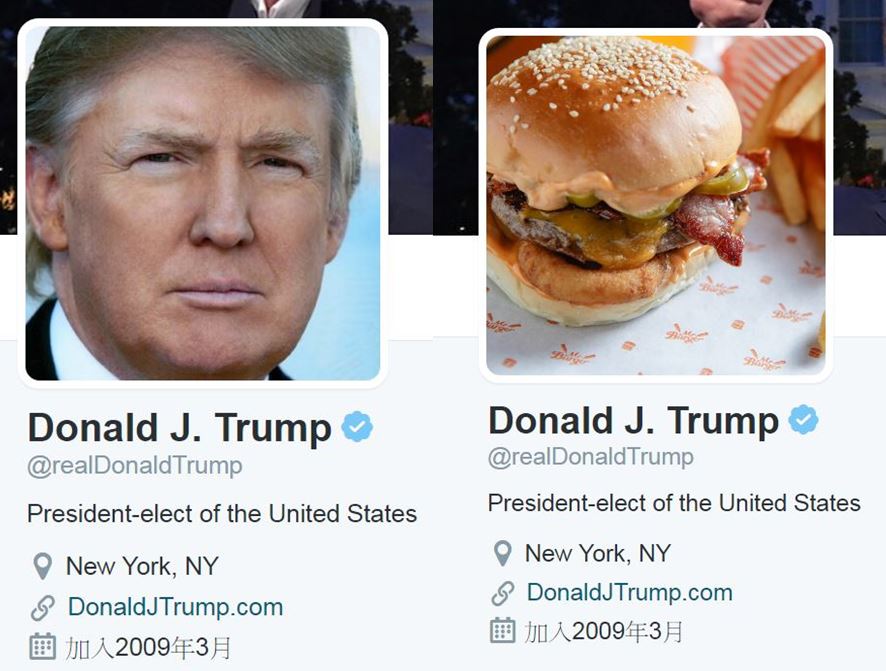
Task: Click the link chain icon on right profile
Action: (x=502, y=593)
